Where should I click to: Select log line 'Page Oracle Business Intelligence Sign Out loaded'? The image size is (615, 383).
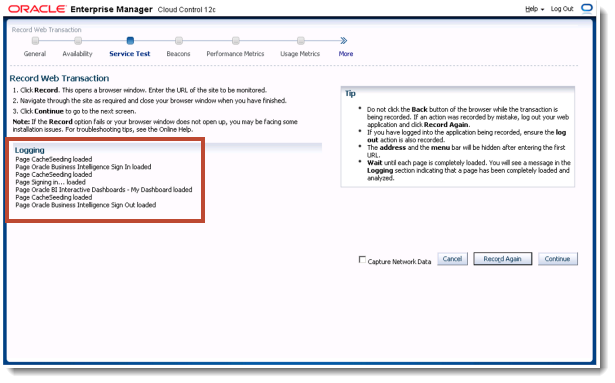click(86, 205)
